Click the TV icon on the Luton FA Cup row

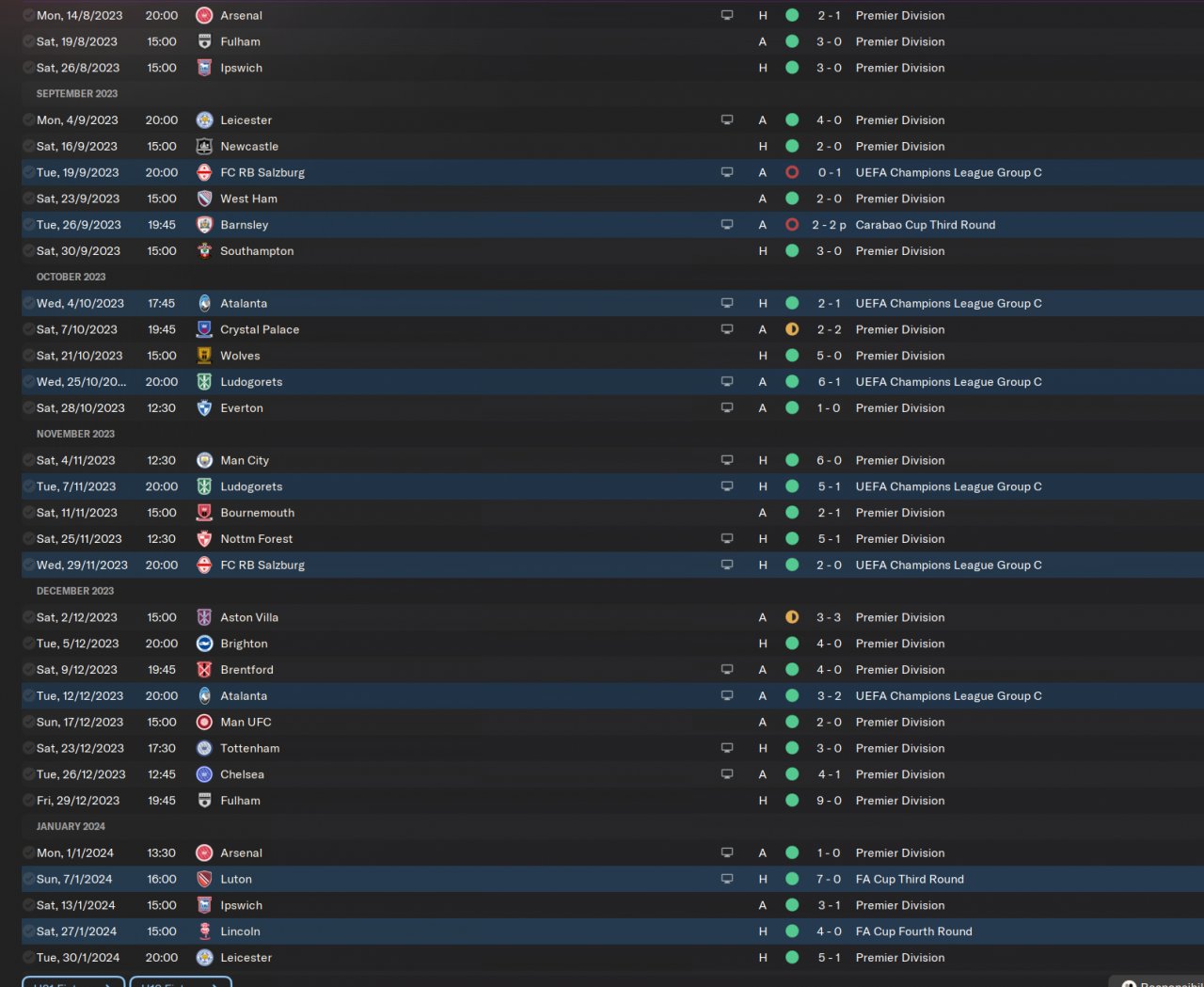click(727, 880)
